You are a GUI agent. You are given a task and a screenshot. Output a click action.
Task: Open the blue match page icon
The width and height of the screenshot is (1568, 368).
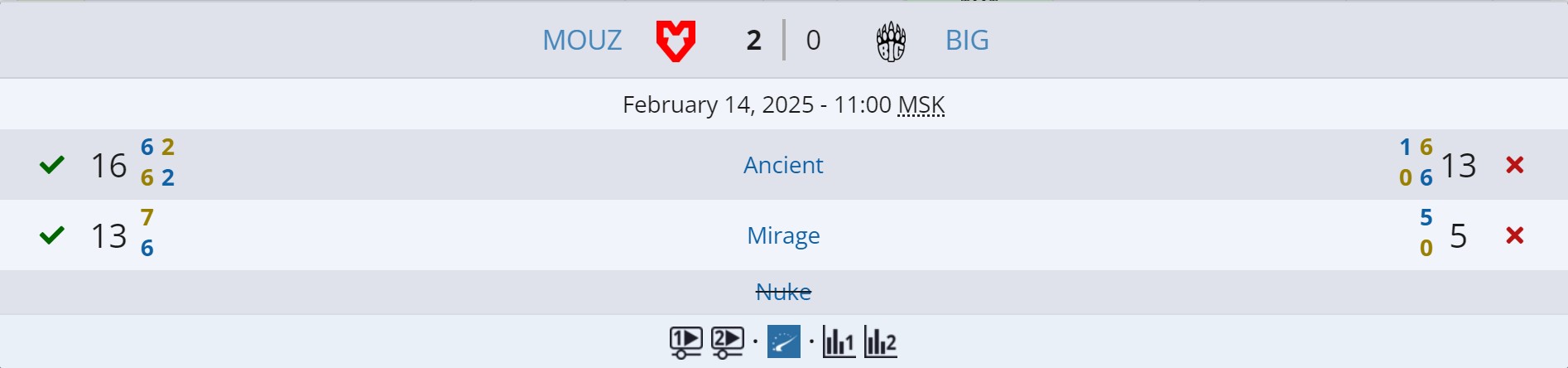(x=784, y=341)
